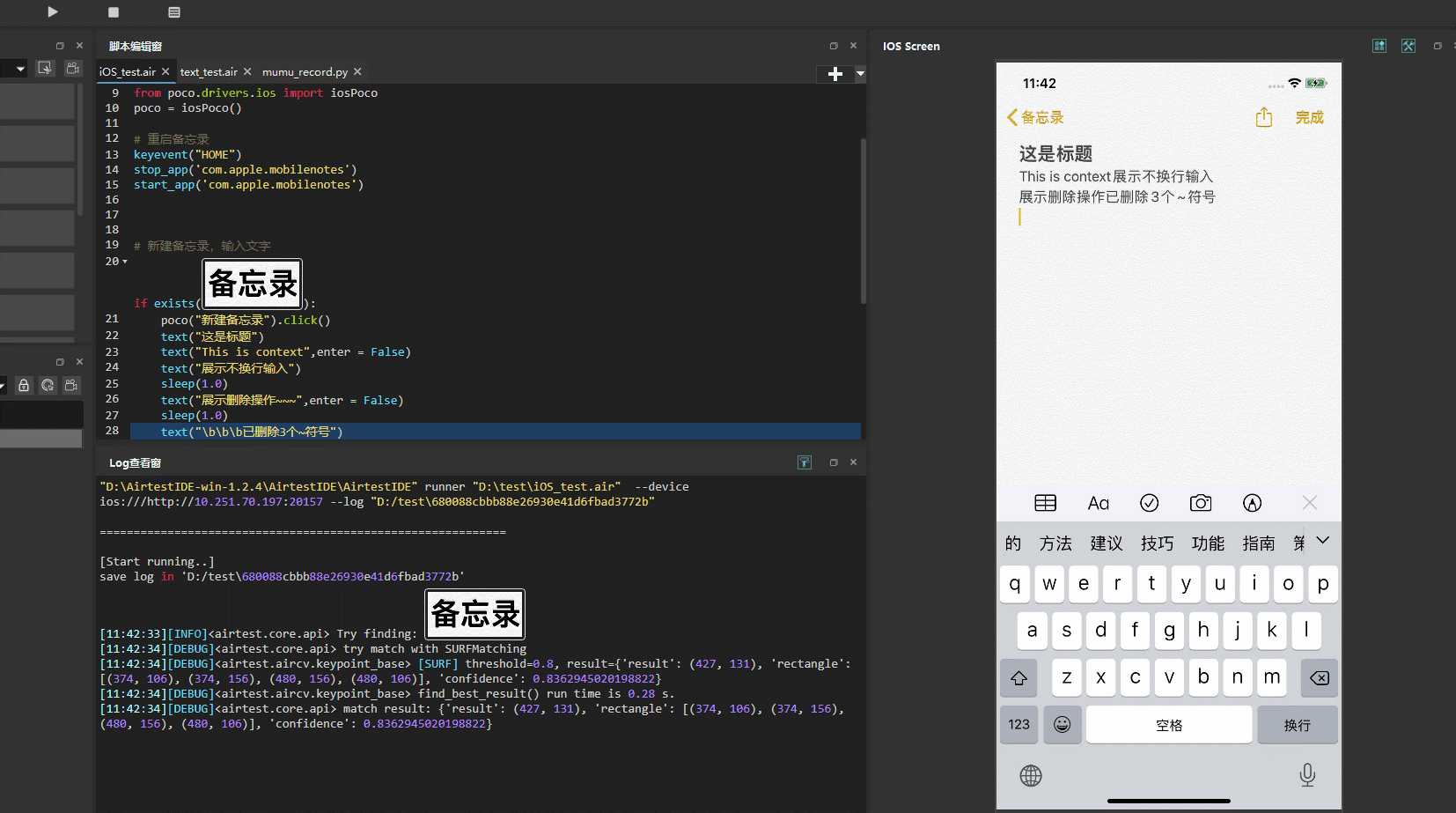1456x813 pixels.
Task: Open Aa text formatting options
Action: pyautogui.click(x=1098, y=503)
